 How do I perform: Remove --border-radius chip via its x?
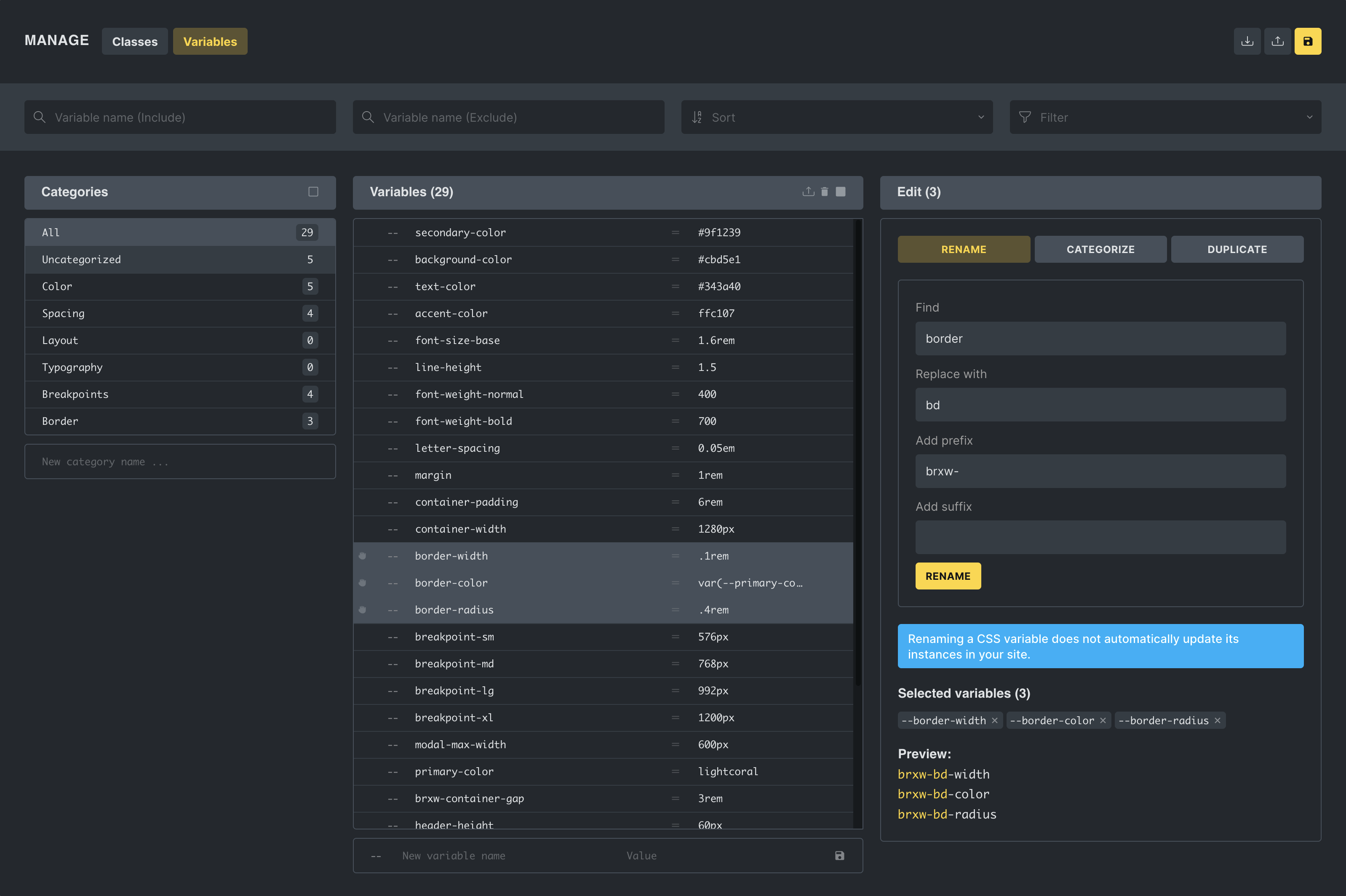(1218, 720)
